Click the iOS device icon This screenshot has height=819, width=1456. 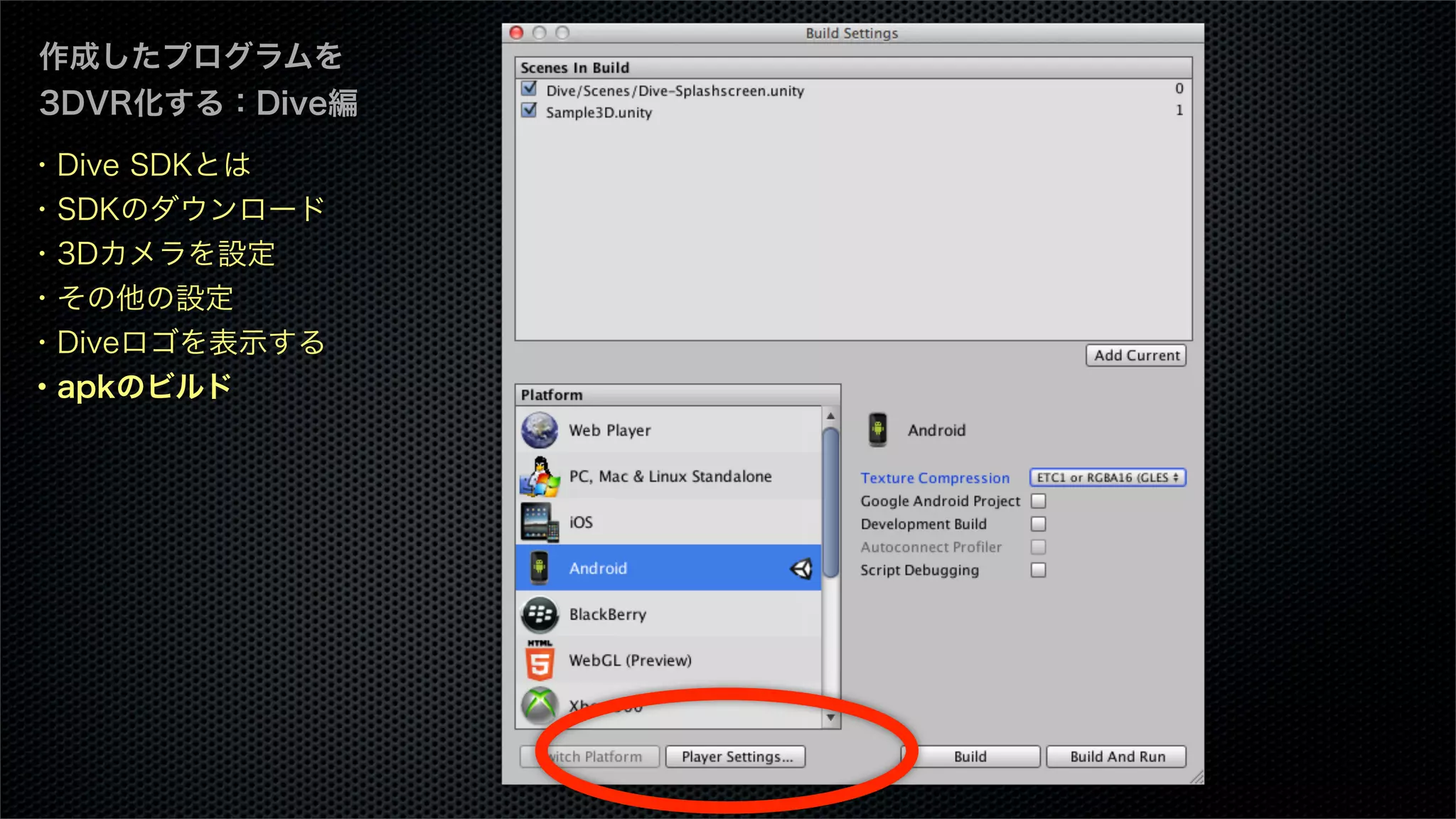point(539,522)
